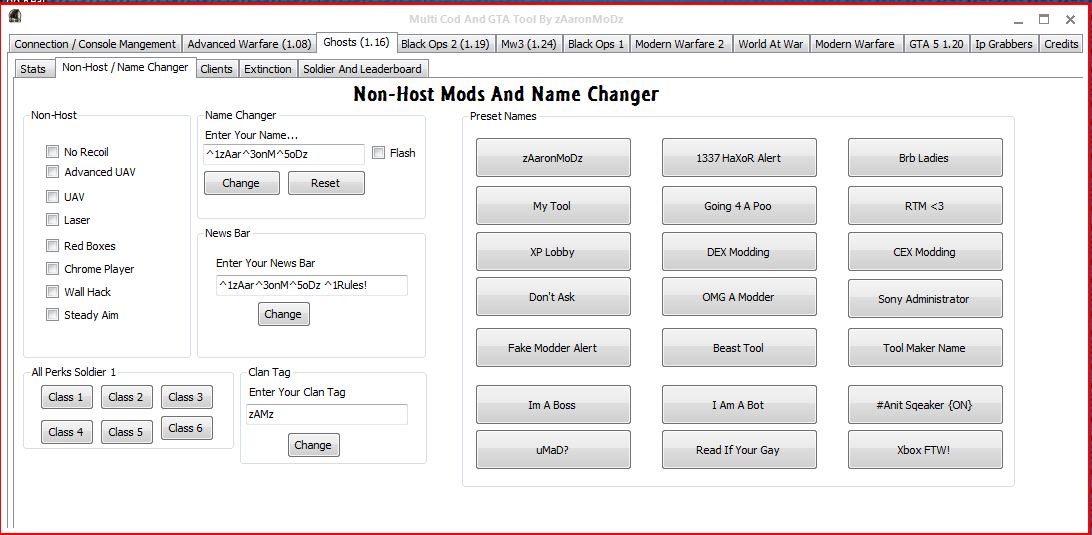
Task: Open the Black Ops 1 tab
Action: (596, 44)
